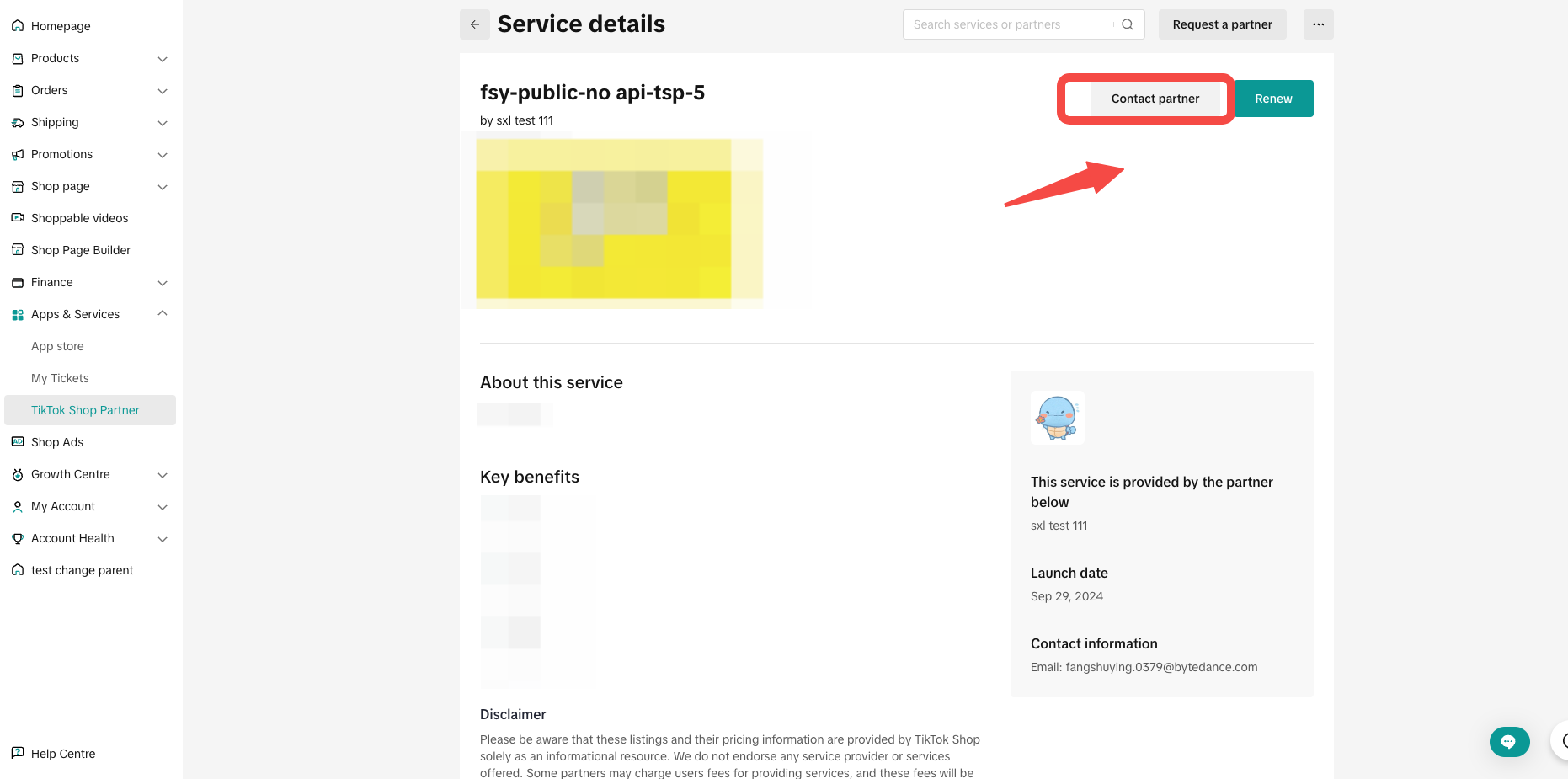The image size is (1568, 779).
Task: Click the back arrow icon
Action: point(475,24)
